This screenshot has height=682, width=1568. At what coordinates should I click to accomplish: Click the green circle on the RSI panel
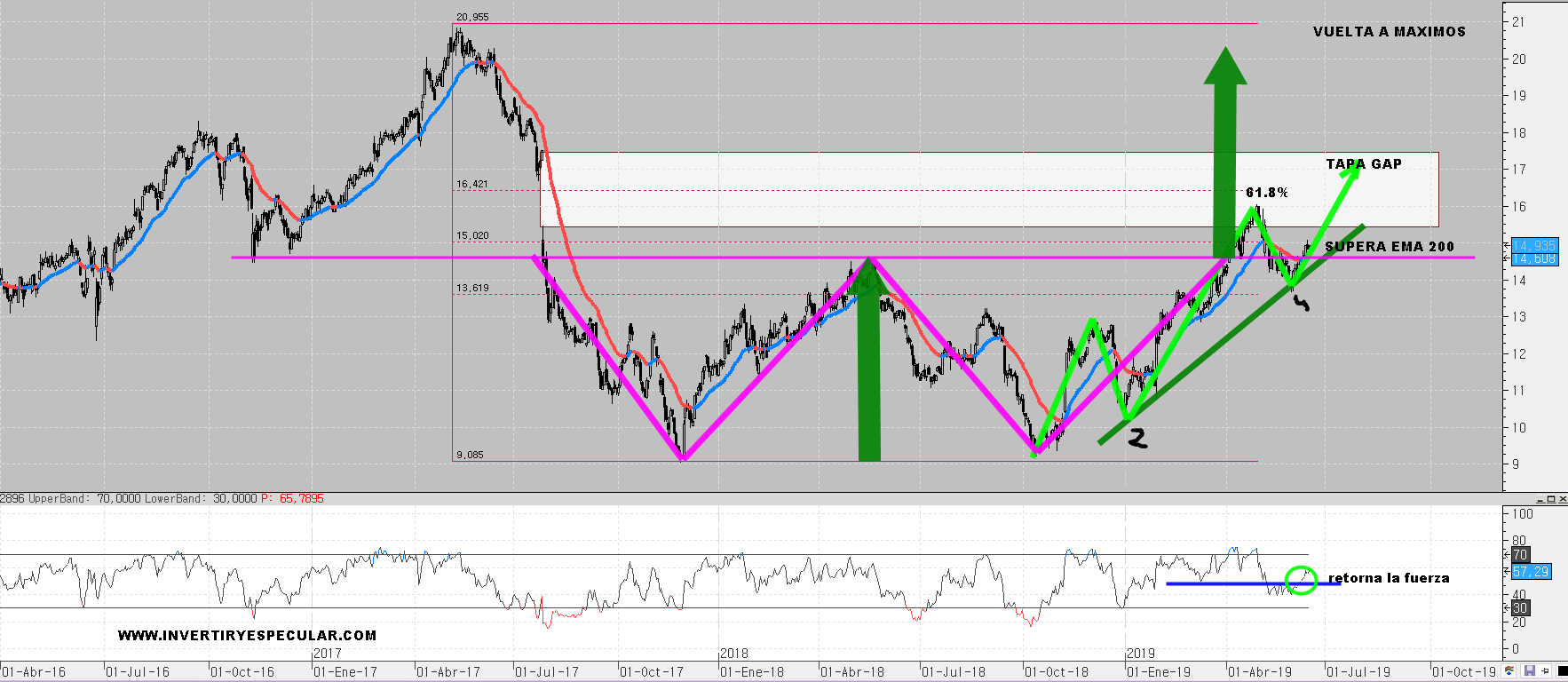[x=1301, y=581]
